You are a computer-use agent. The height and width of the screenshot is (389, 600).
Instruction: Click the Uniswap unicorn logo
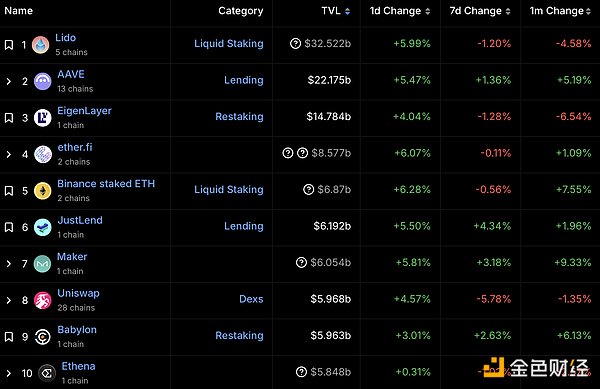pos(42,300)
